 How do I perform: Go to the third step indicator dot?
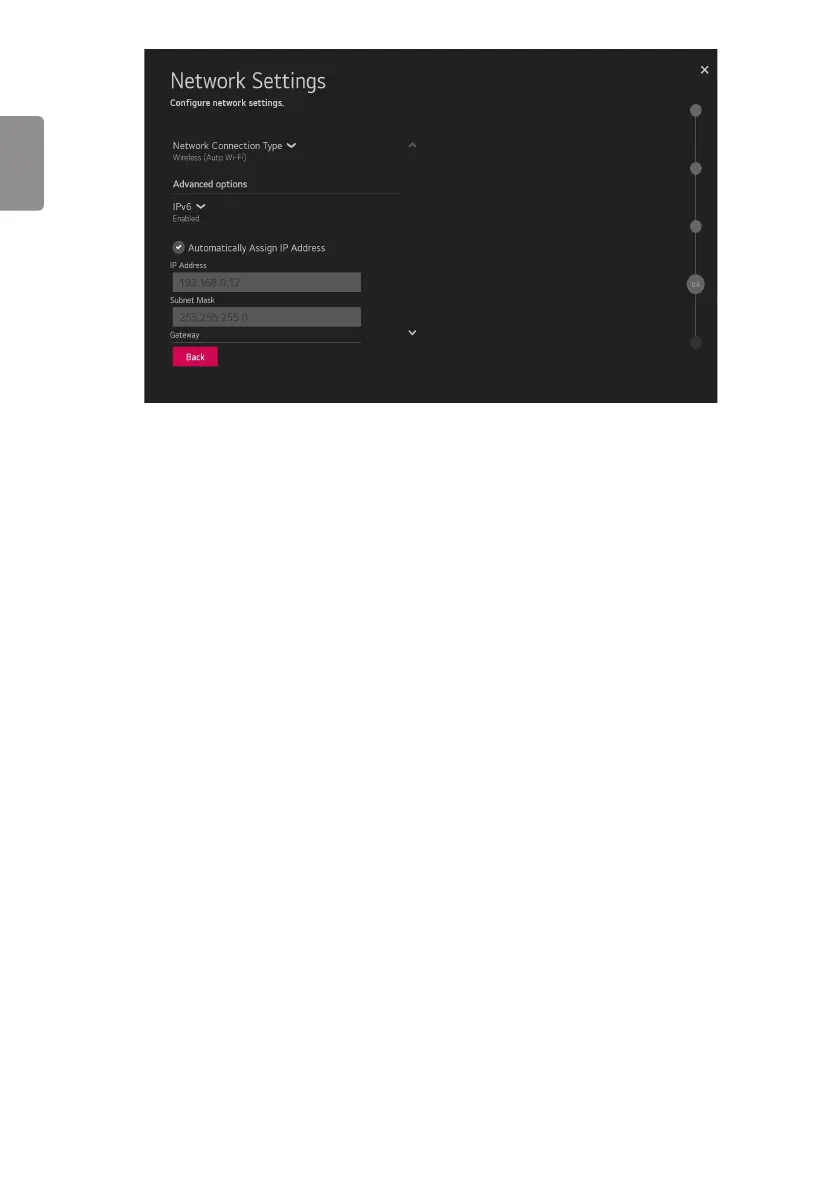[x=695, y=226]
